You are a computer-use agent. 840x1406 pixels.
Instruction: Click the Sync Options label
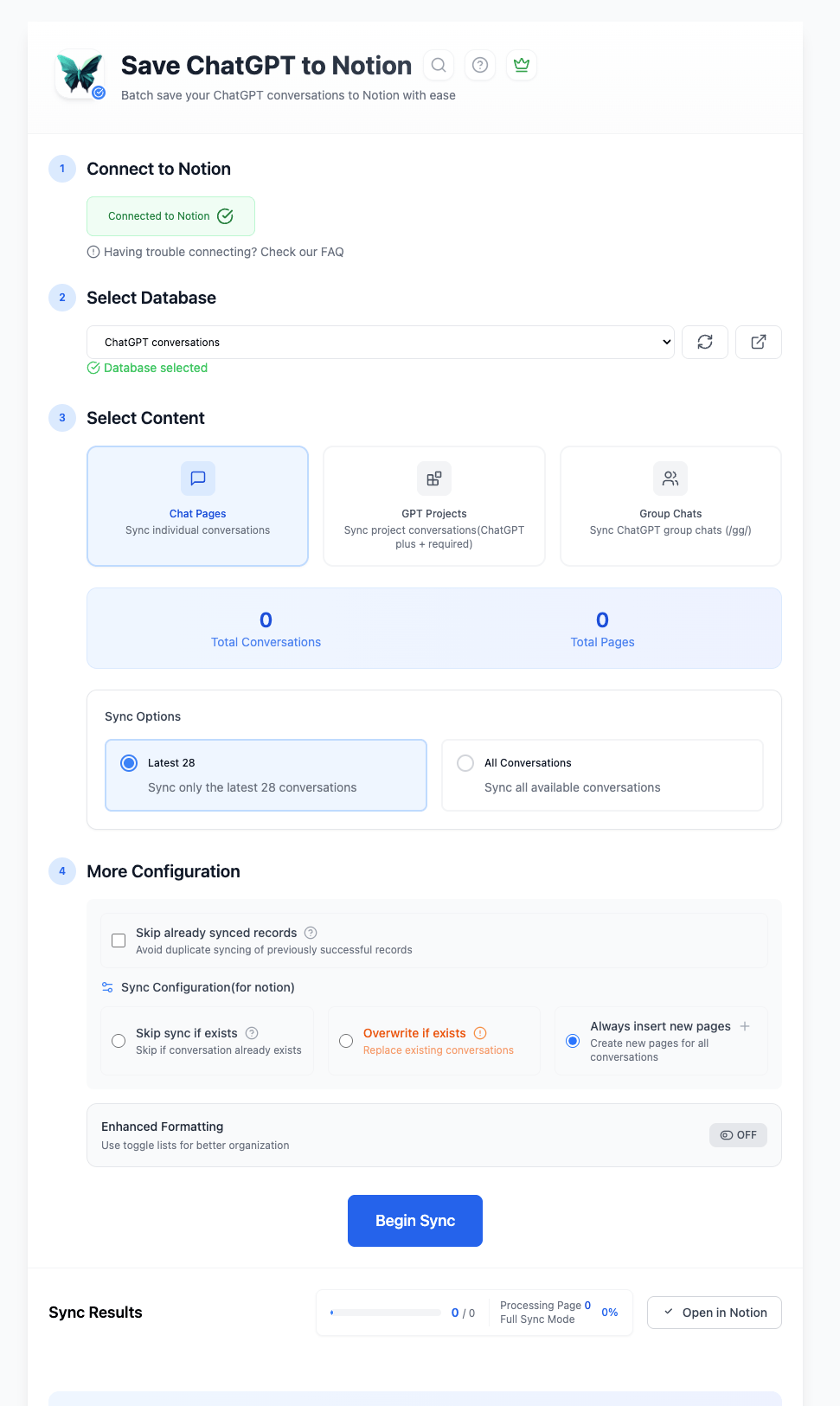[x=143, y=716]
